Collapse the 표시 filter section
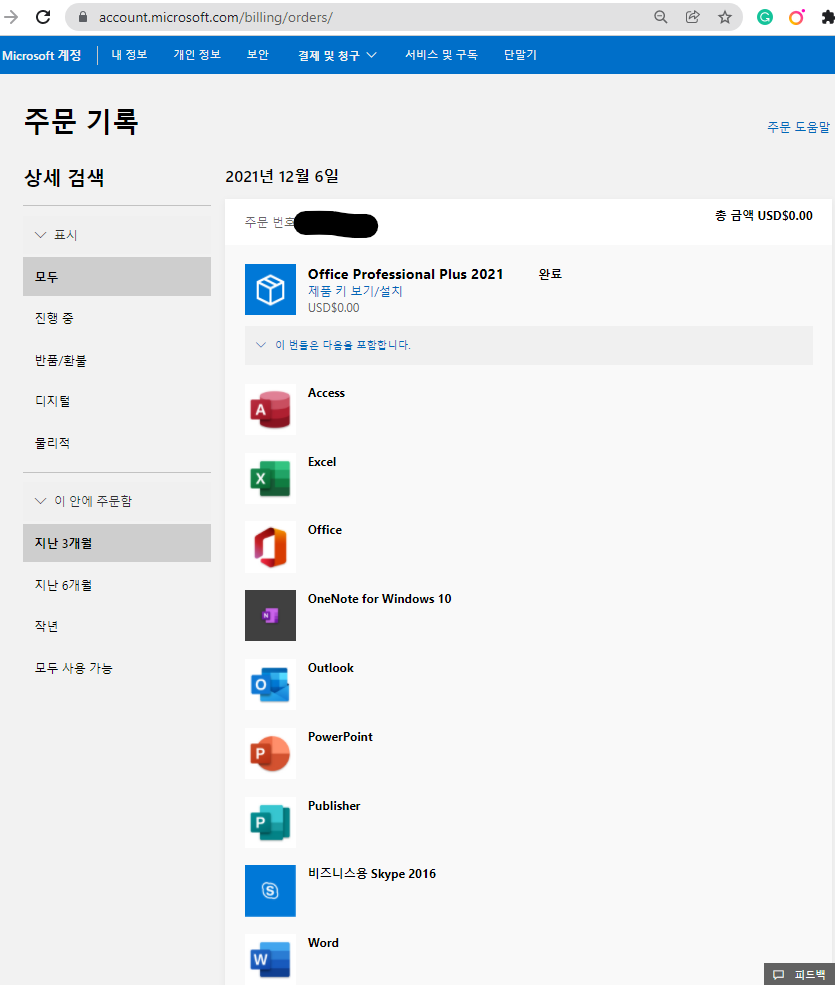835x985 pixels. pos(117,235)
